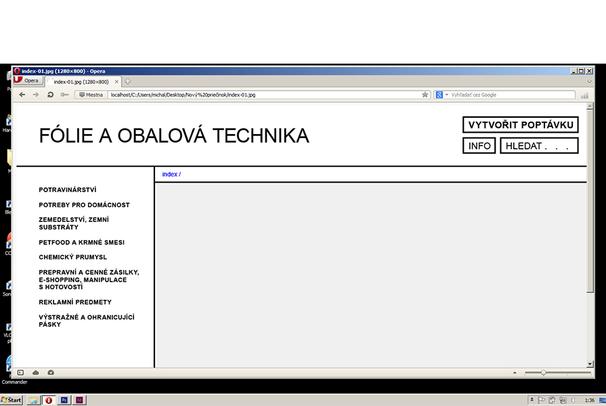
Task: Click into the HLEDAT search box
Action: click(538, 146)
